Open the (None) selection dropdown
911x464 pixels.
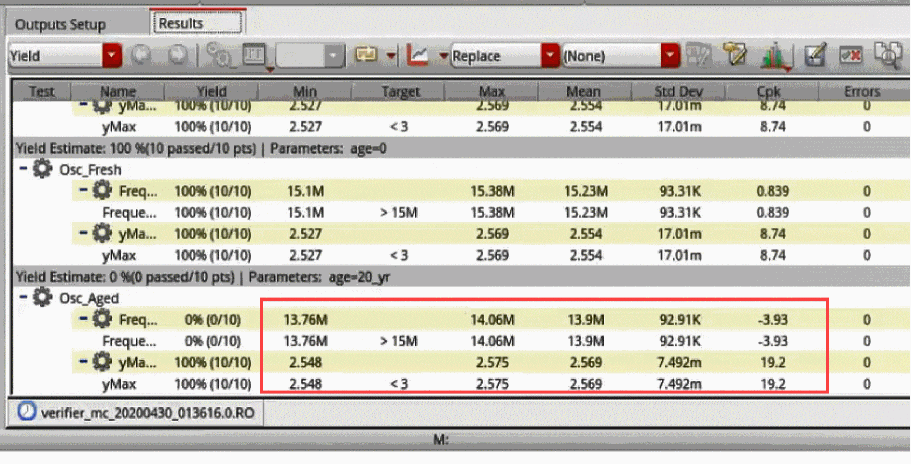[x=671, y=57]
